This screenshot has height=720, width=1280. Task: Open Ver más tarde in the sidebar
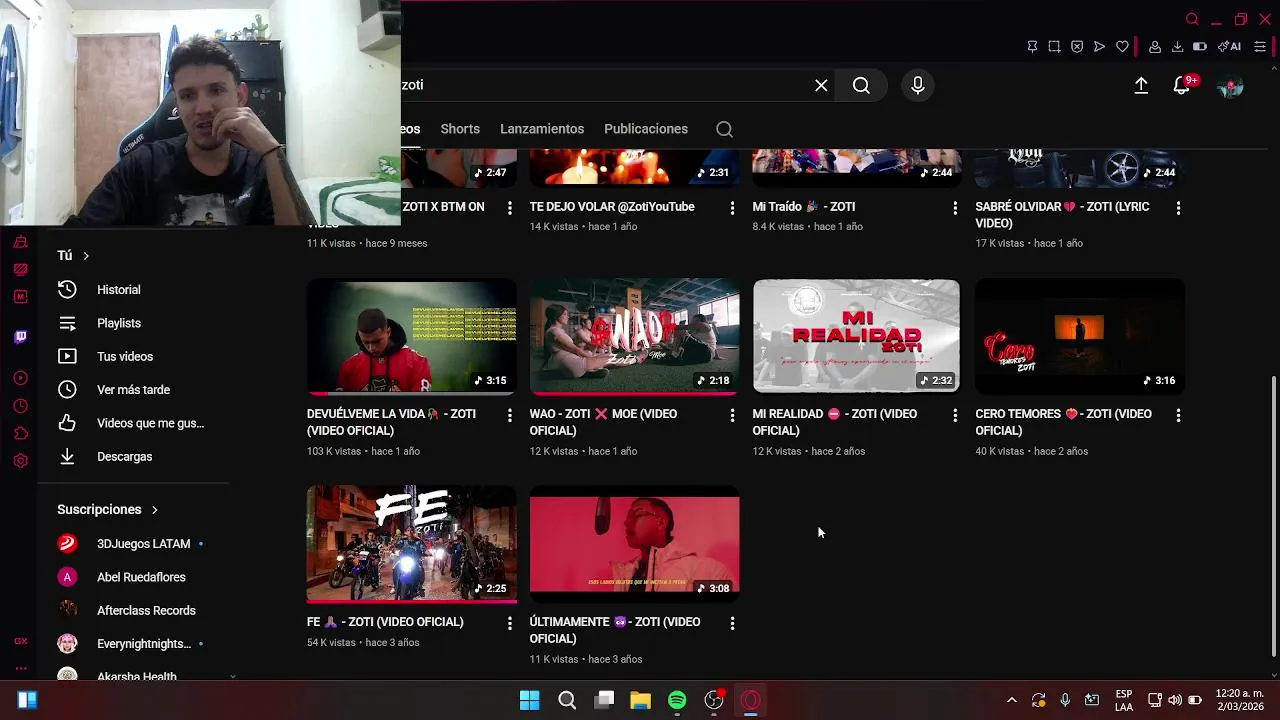click(133, 390)
